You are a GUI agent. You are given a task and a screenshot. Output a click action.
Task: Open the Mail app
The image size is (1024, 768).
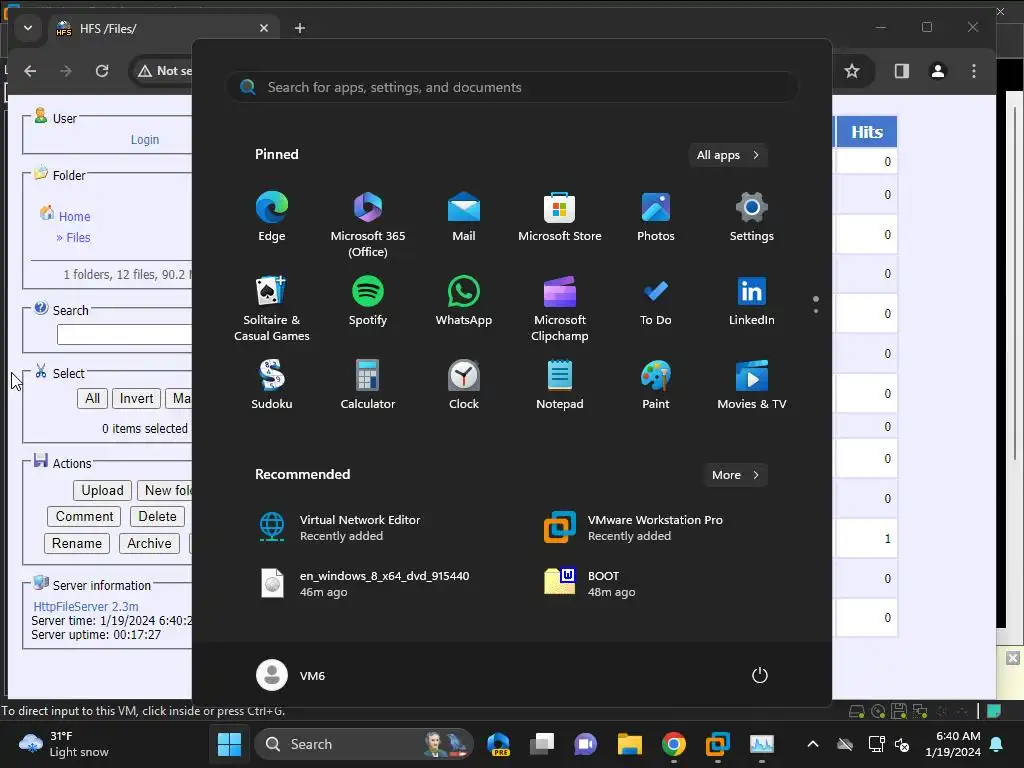pos(464,217)
